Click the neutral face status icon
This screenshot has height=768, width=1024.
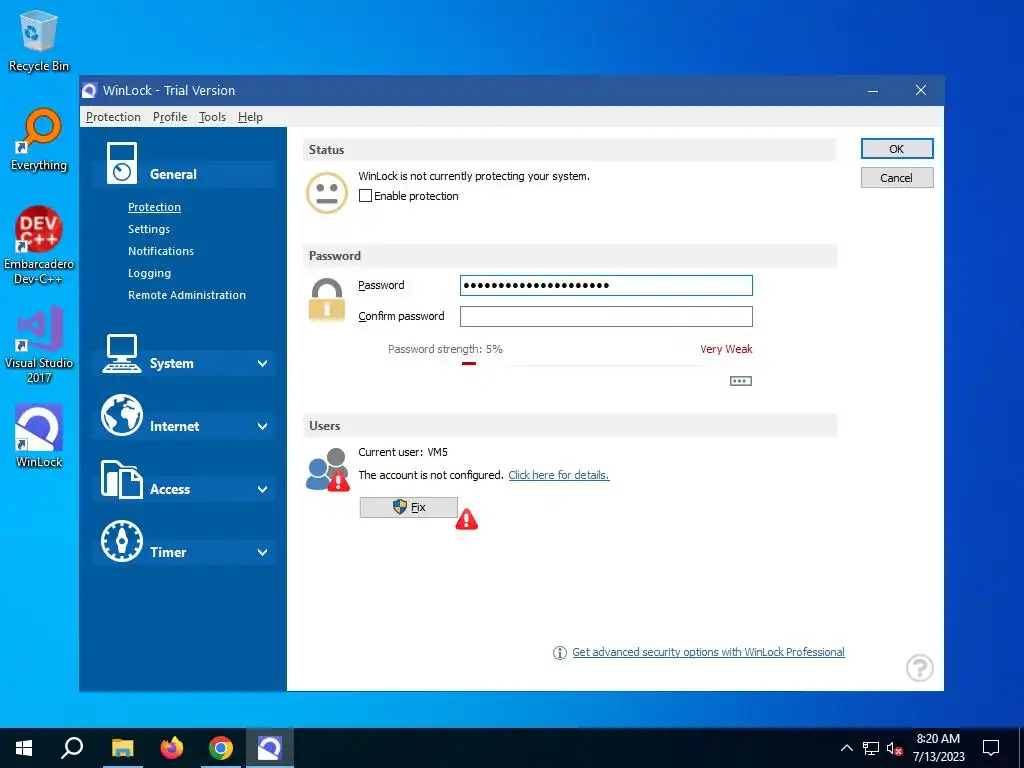[x=327, y=193]
